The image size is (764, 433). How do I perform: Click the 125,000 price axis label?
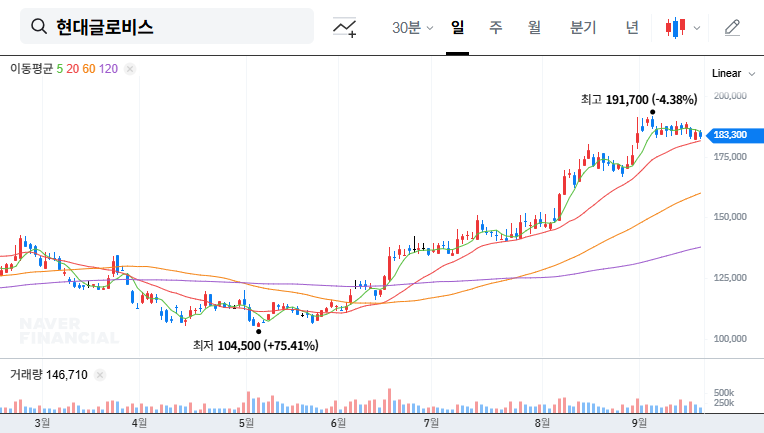(730, 278)
